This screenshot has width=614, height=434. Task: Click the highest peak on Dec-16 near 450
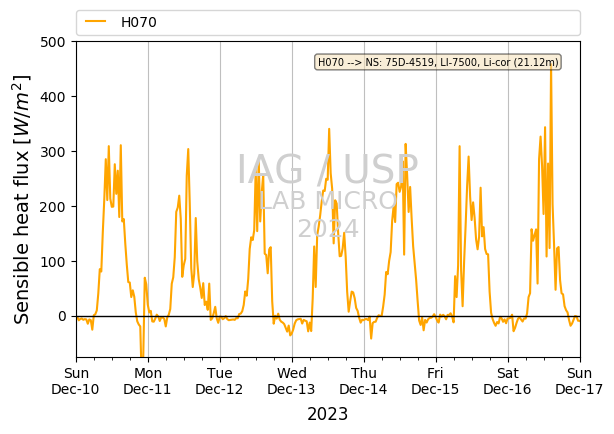click(x=551, y=67)
